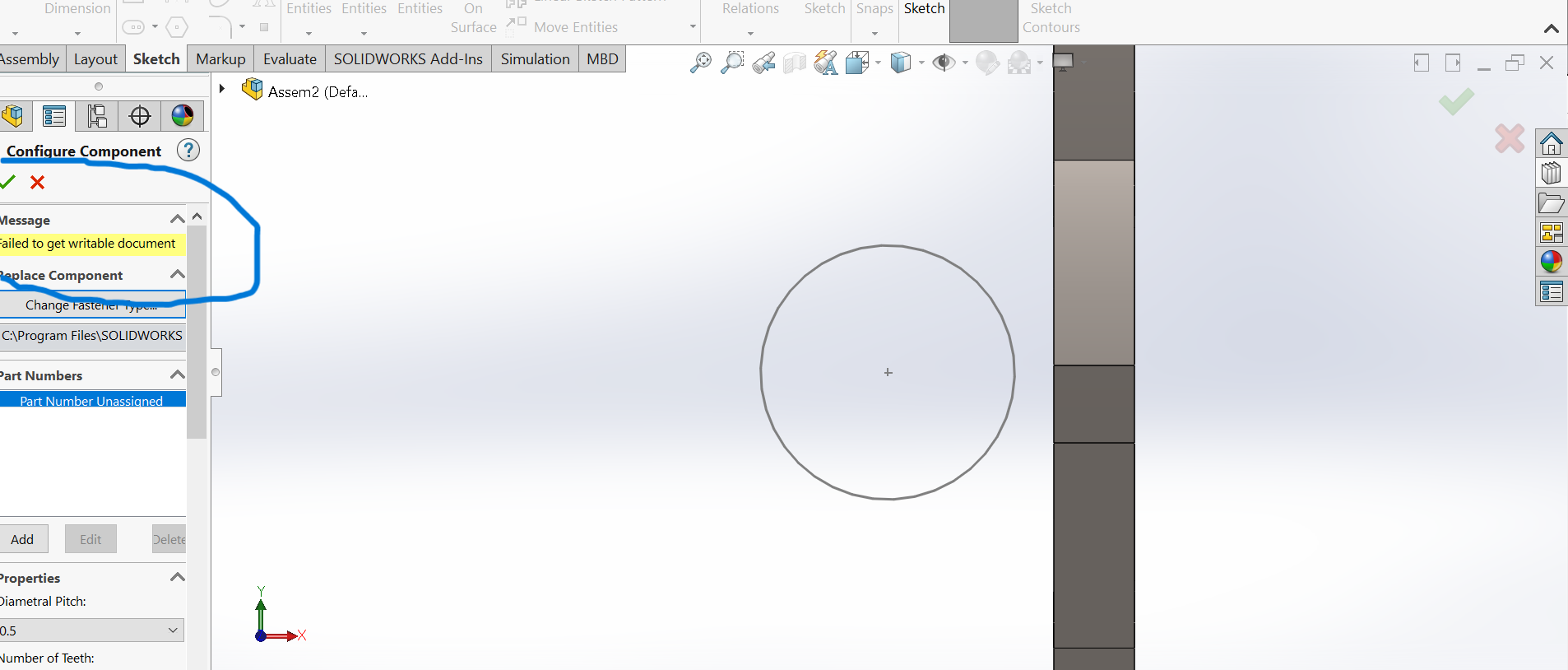
Task: Select Straight Slot sketch tool
Action: point(134,27)
